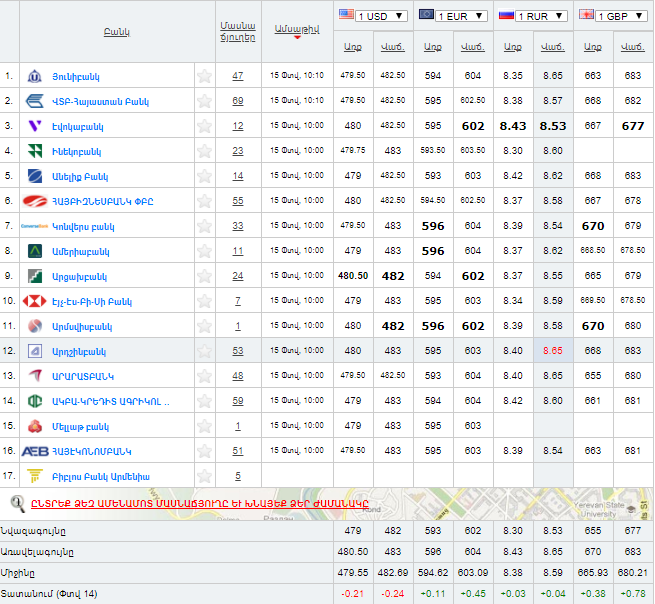Sort by the date column header
655x604 pixels.
tap(297, 29)
